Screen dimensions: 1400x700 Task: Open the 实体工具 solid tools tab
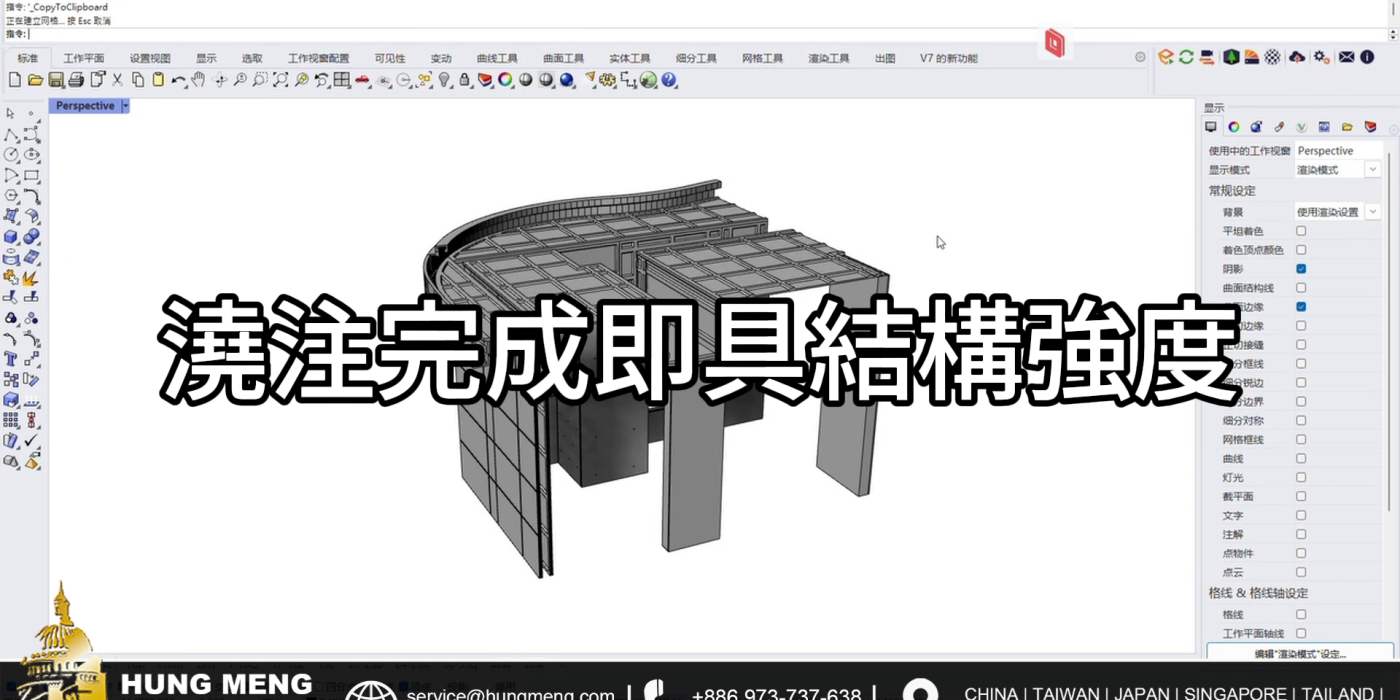(x=629, y=58)
